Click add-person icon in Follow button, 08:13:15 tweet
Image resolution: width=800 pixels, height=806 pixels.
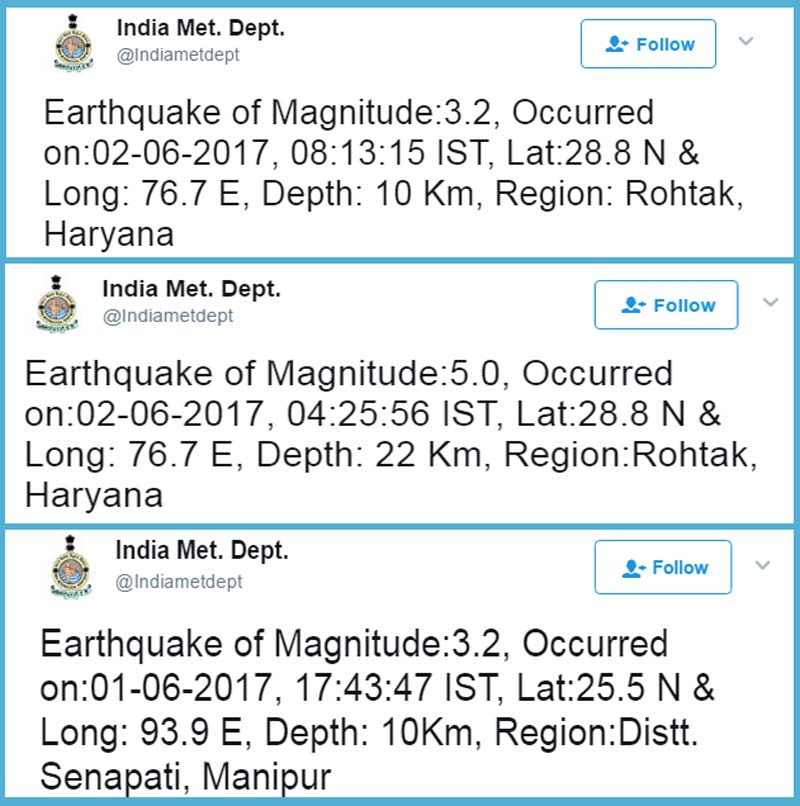[617, 44]
